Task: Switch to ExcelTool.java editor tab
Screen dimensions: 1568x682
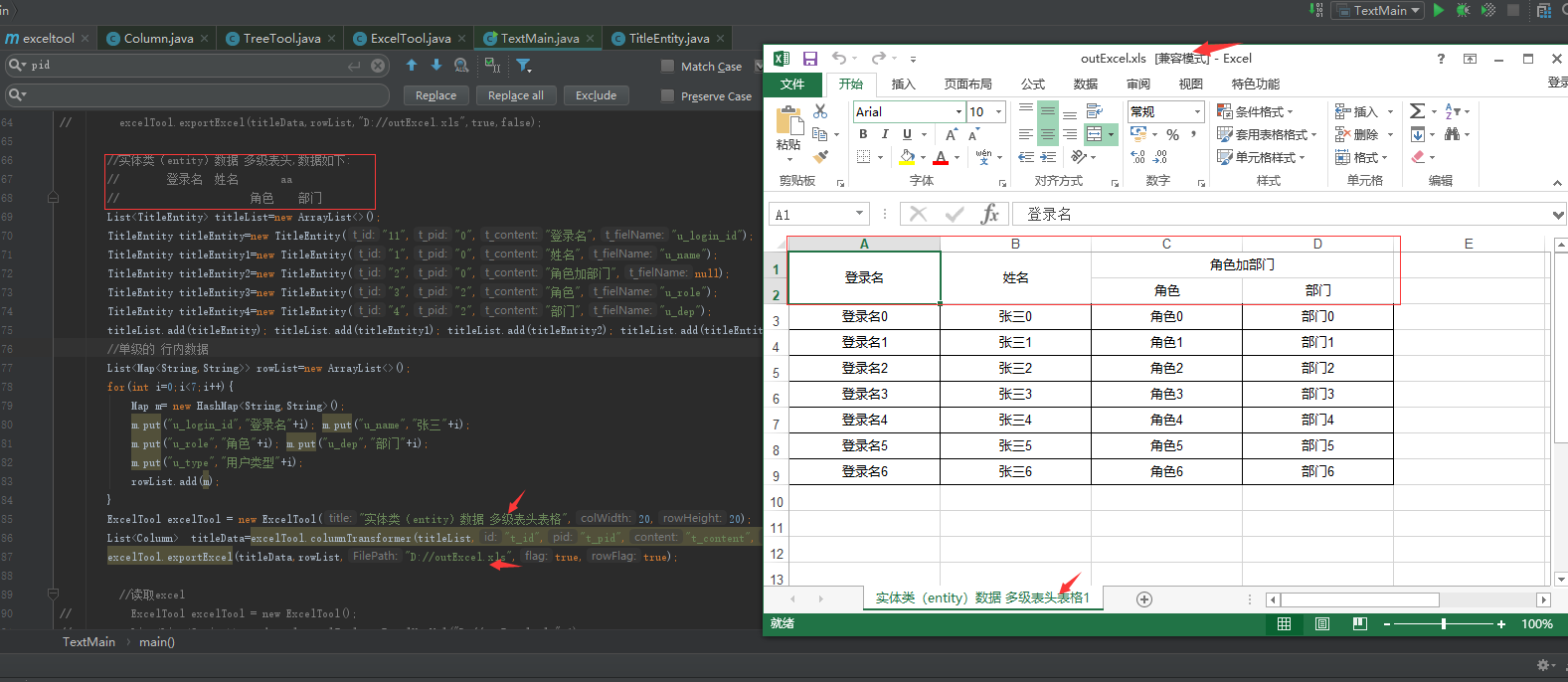Action: pyautogui.click(x=411, y=38)
